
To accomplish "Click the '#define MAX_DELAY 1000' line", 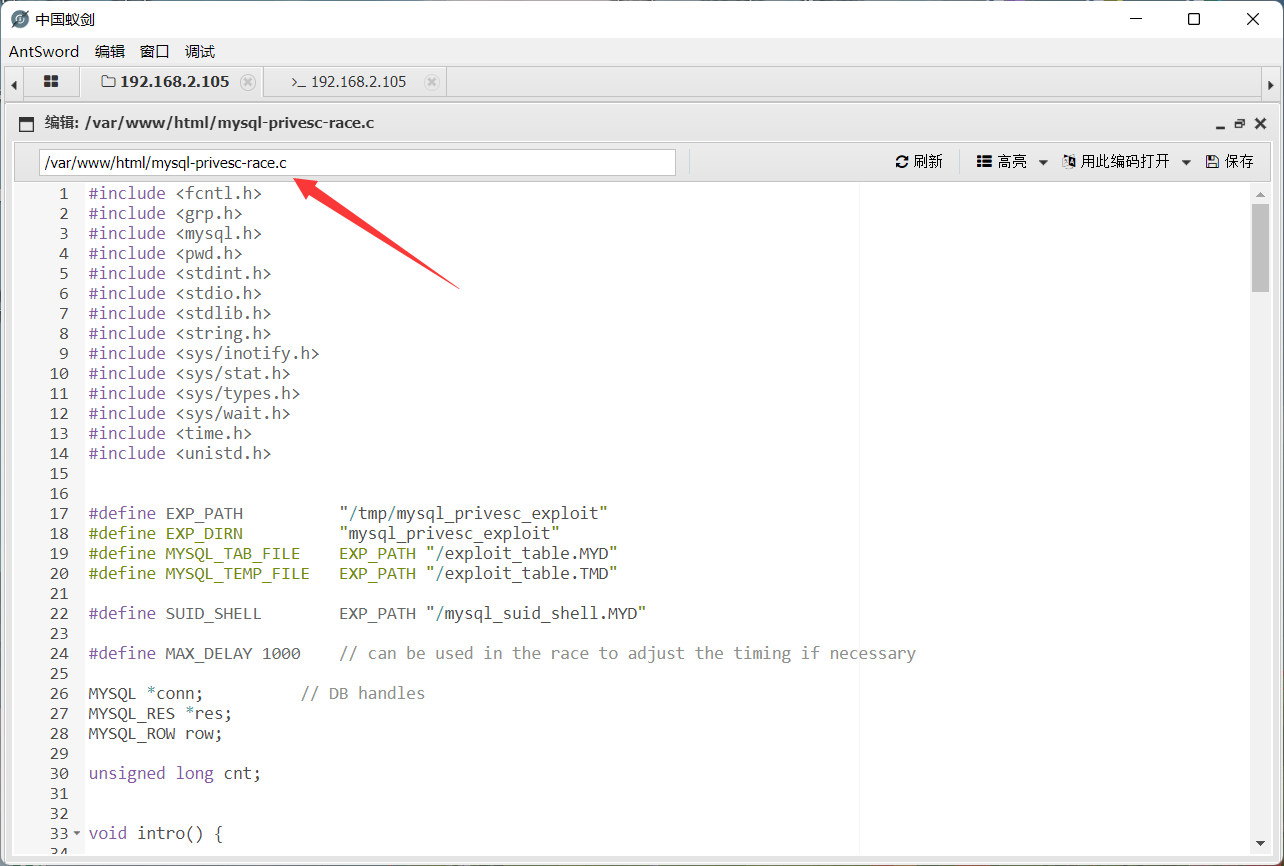I will [x=502, y=653].
